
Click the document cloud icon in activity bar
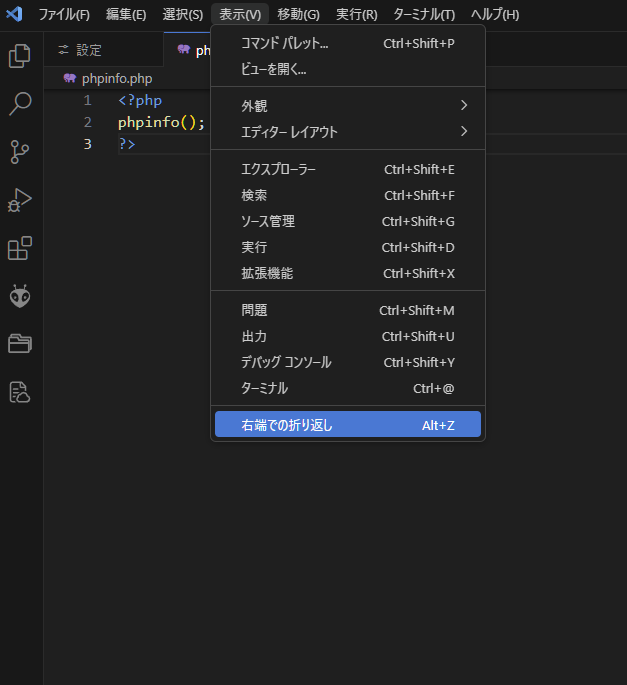coord(20,392)
